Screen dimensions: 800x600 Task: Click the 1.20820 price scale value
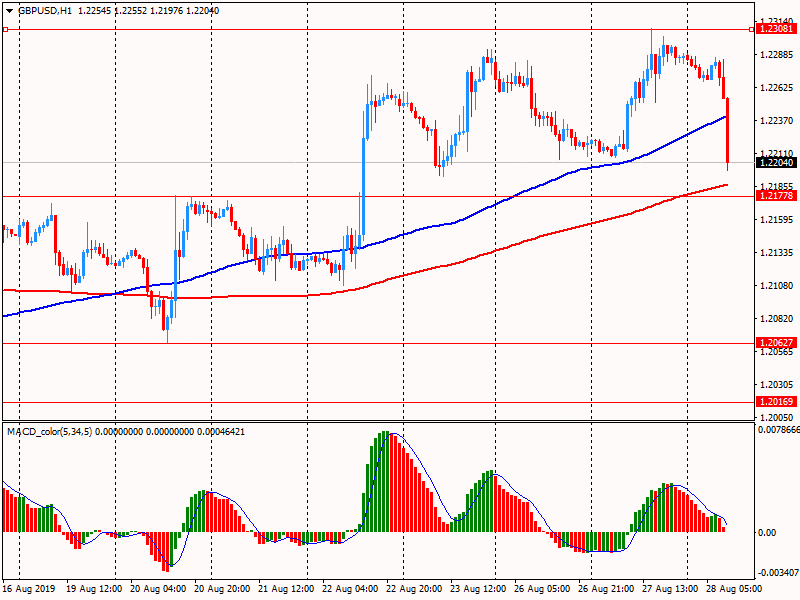pyautogui.click(x=777, y=318)
